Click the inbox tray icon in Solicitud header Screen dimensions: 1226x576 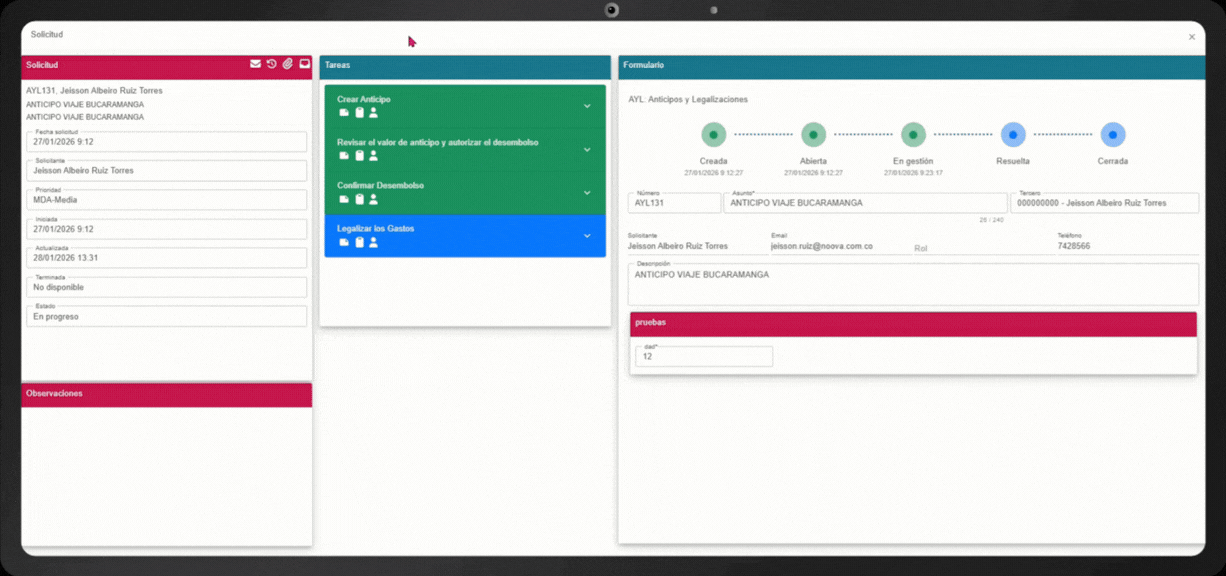(x=304, y=64)
